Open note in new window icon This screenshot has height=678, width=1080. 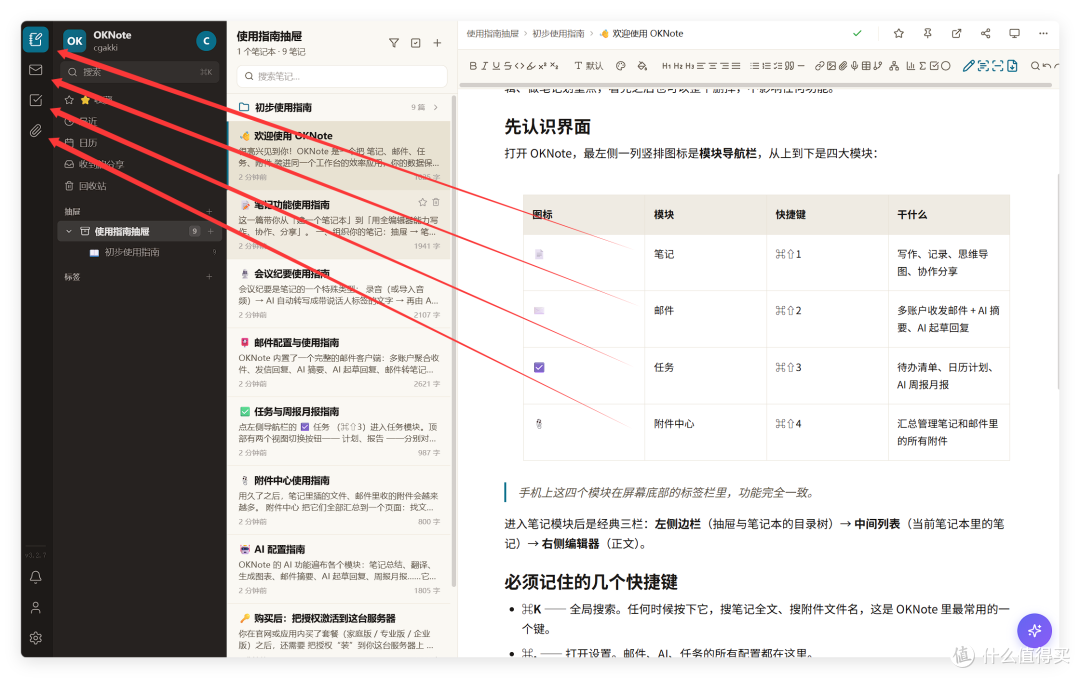click(957, 33)
